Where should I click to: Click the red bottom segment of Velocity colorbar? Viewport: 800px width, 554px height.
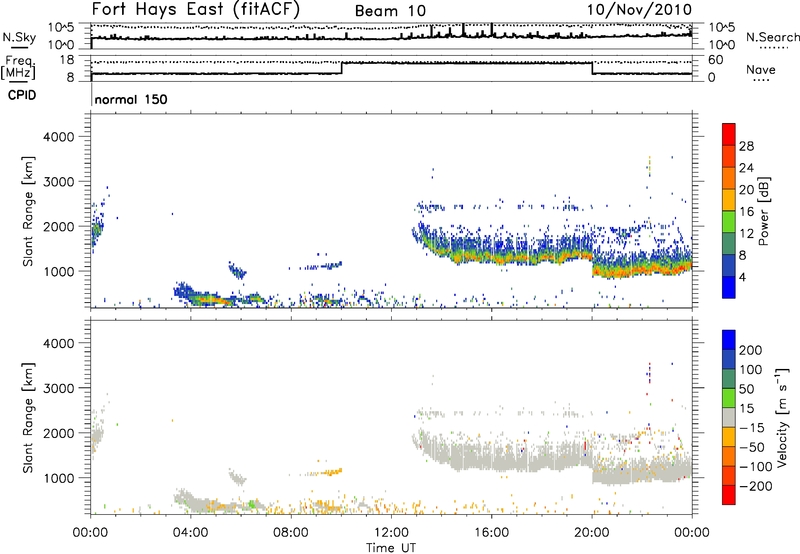(x=729, y=495)
